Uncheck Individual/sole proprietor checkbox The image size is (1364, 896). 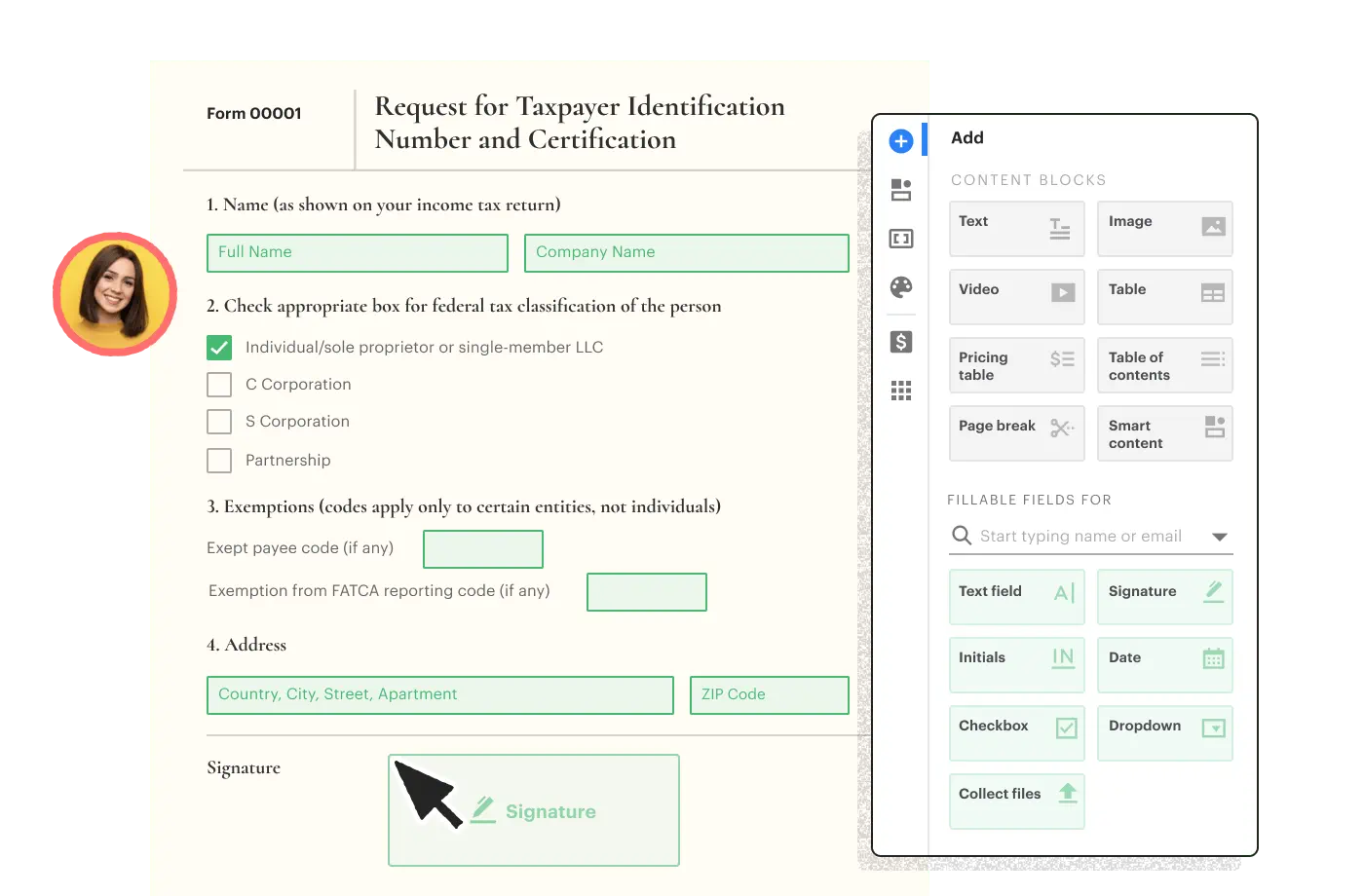click(219, 348)
